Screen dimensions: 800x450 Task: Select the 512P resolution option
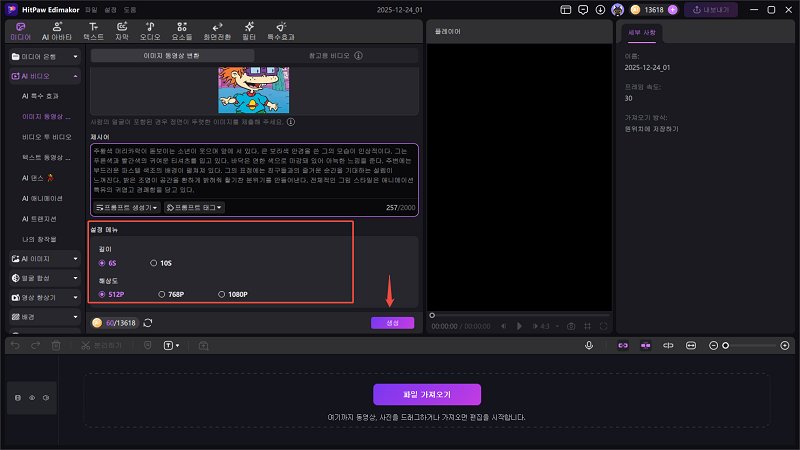[111, 294]
